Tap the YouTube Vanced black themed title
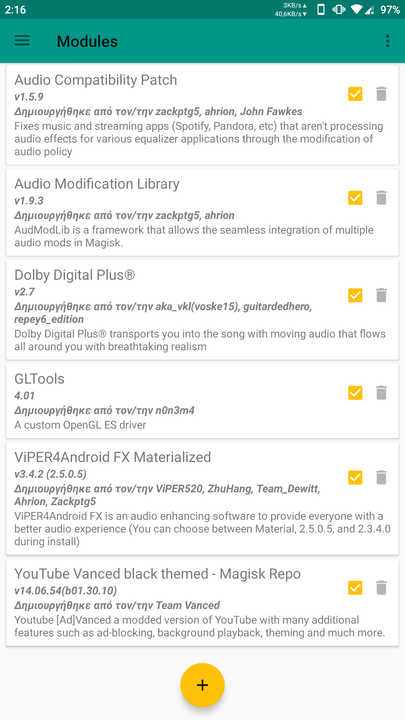 (x=158, y=574)
